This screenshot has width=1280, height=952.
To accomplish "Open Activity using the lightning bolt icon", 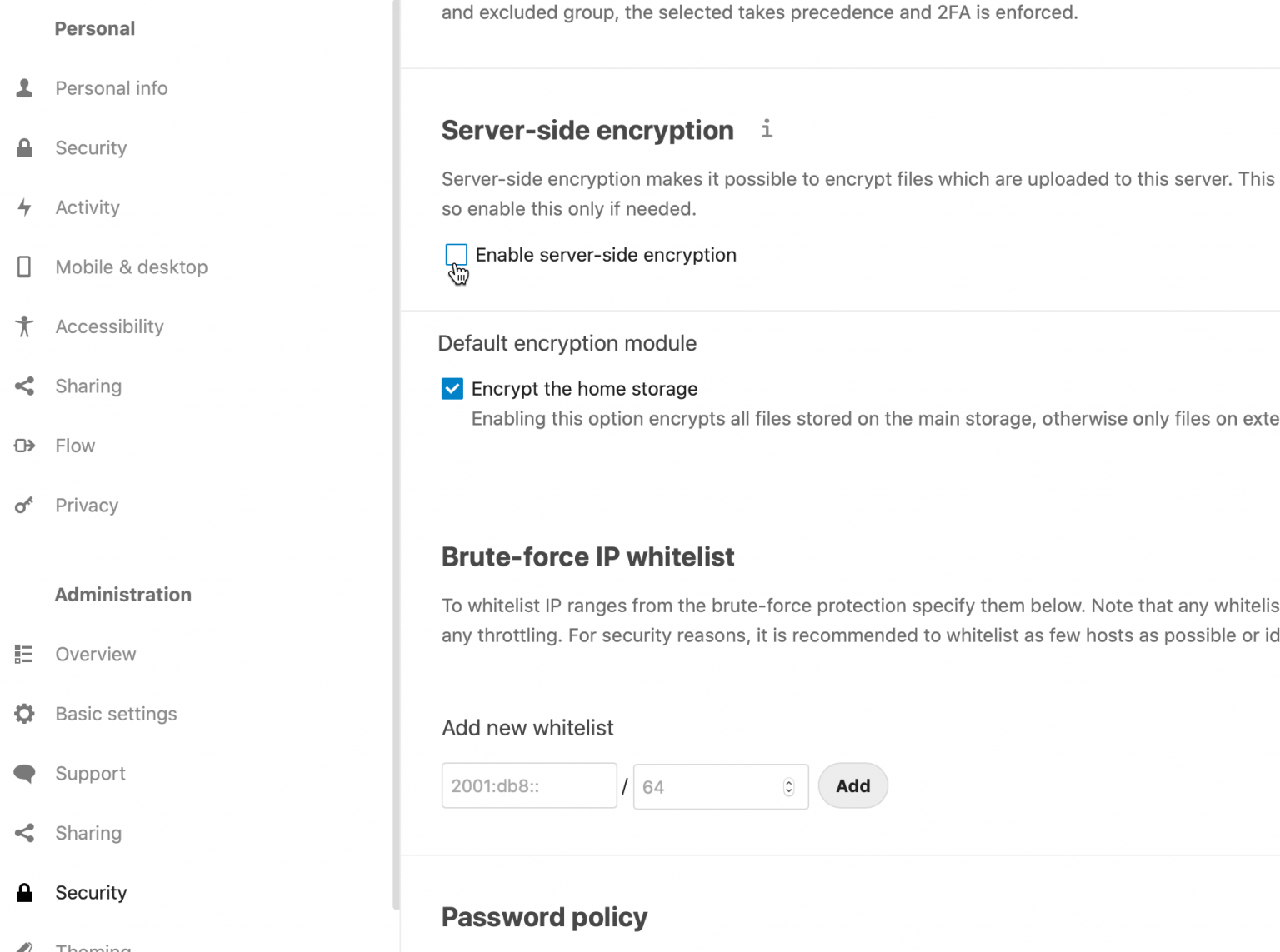I will [24, 207].
